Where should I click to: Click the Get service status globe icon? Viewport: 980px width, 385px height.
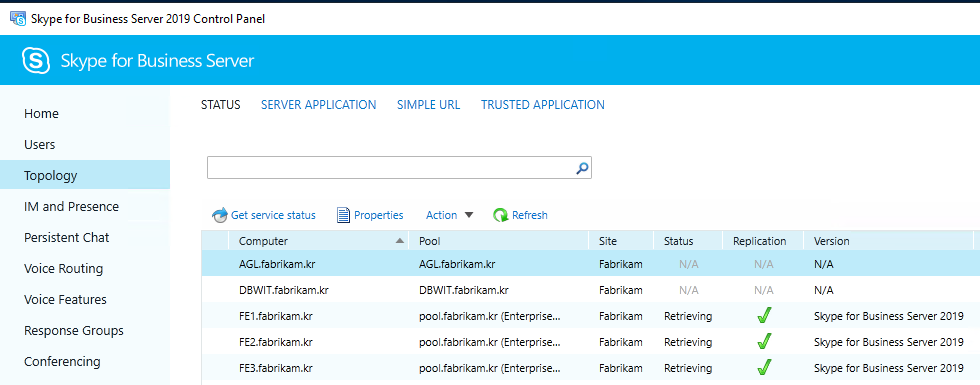[x=220, y=216]
